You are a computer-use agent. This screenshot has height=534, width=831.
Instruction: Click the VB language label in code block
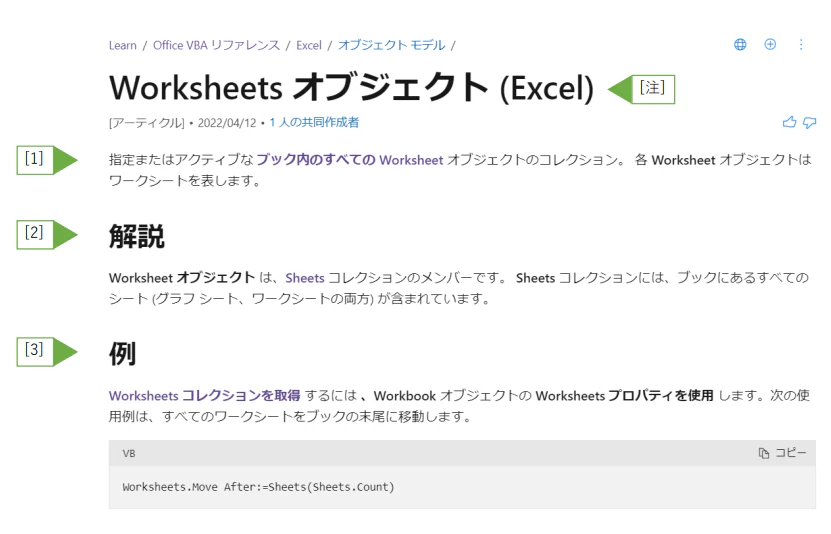point(129,453)
